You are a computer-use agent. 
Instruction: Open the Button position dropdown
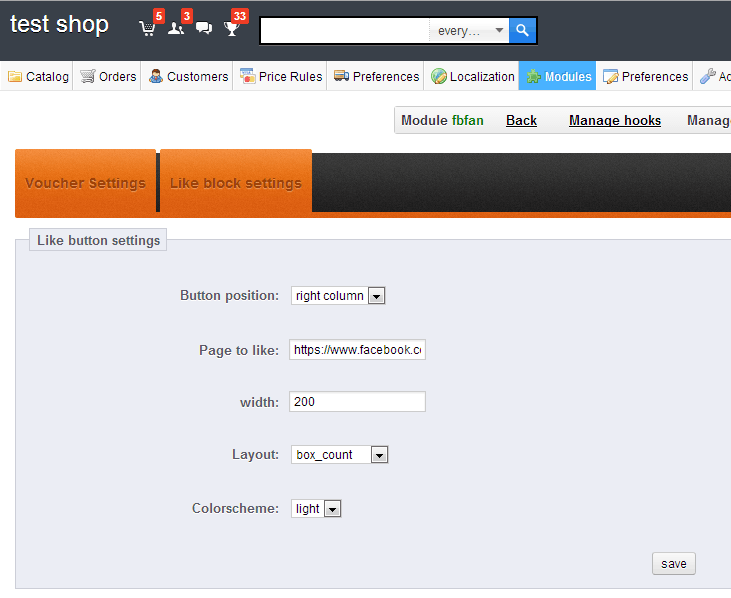pos(338,296)
